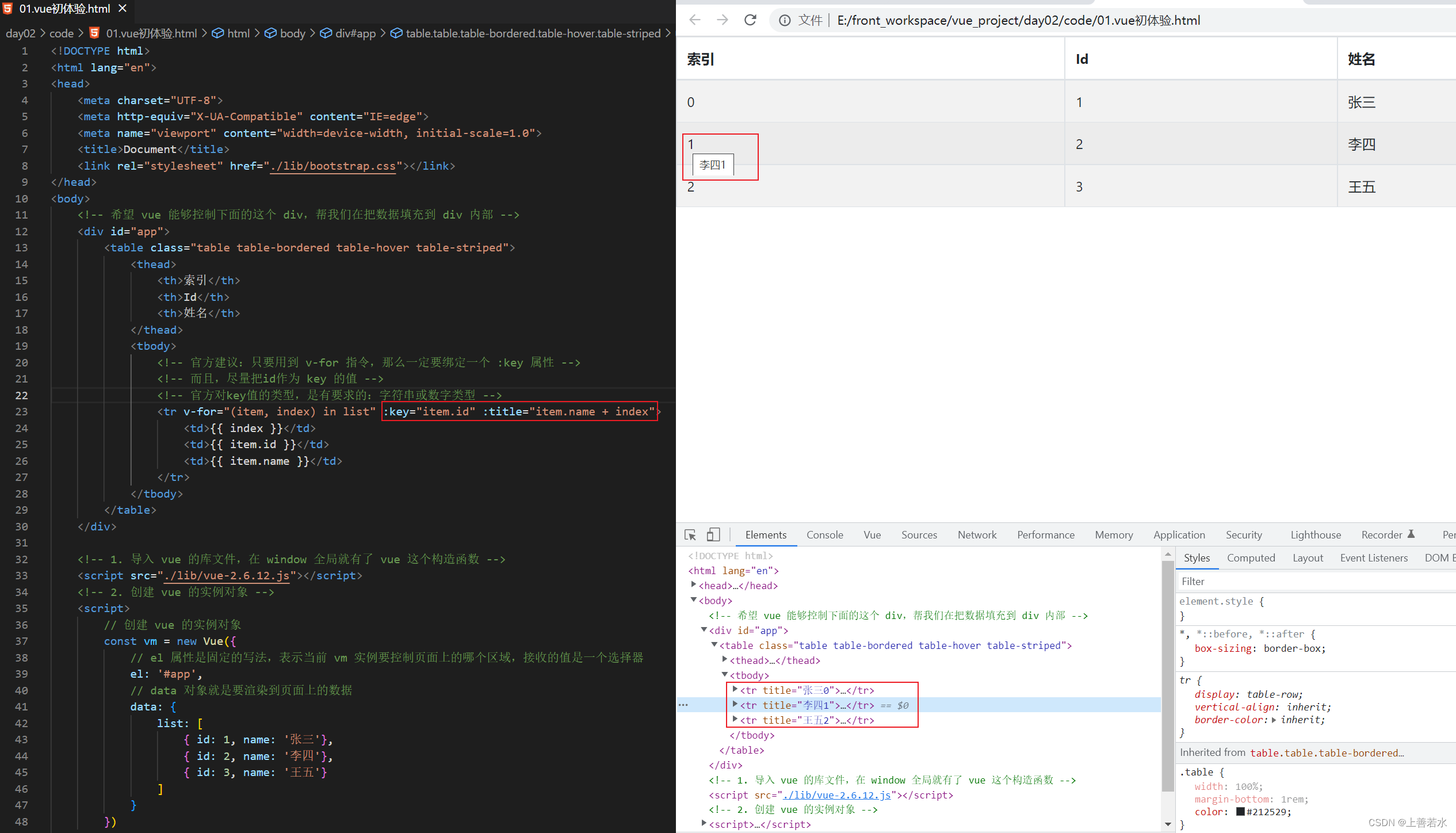Expand the script node at bottom of tree
The height and width of the screenshot is (833, 1456).
pyautogui.click(x=704, y=823)
